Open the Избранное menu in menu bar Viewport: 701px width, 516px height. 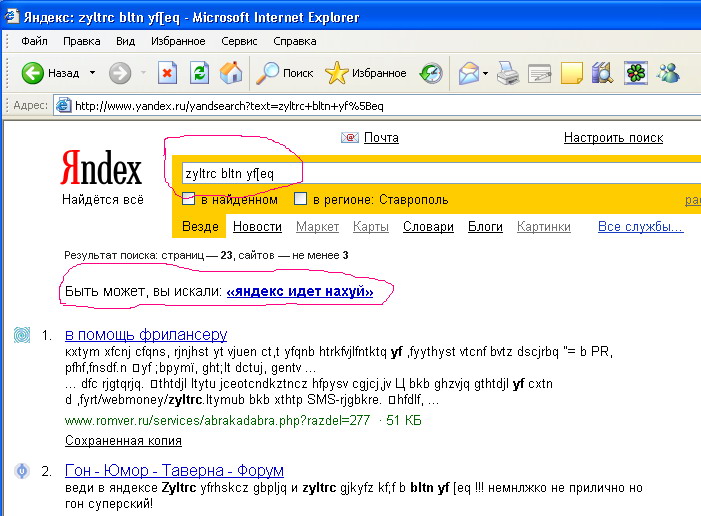point(178,41)
